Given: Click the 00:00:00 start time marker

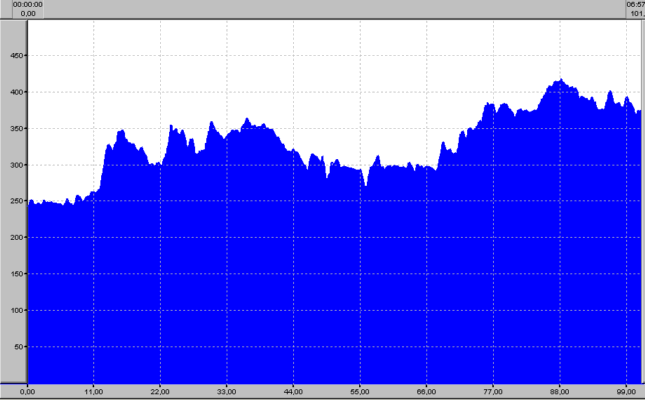Looking at the screenshot, I should coord(27,4).
